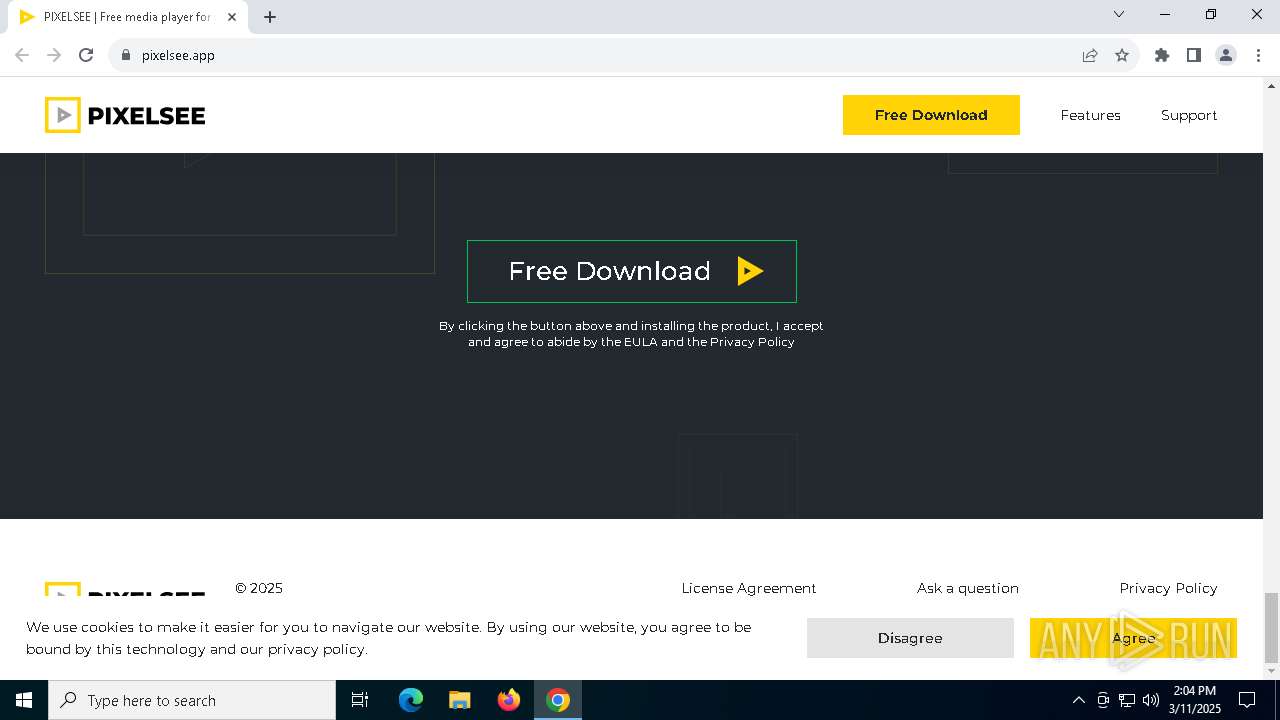1280x720 pixels.
Task: Click the Chrome taskbar icon
Action: (558, 700)
